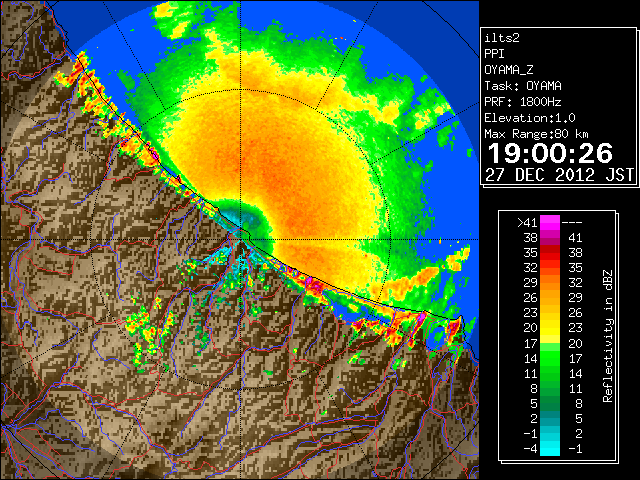Click the 19:00:26 timestamp

[x=551, y=153]
